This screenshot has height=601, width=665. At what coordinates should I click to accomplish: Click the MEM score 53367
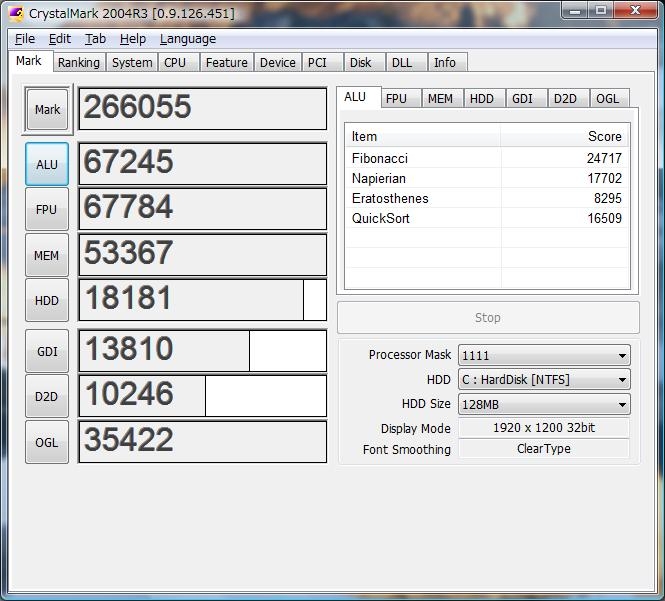[x=203, y=254]
